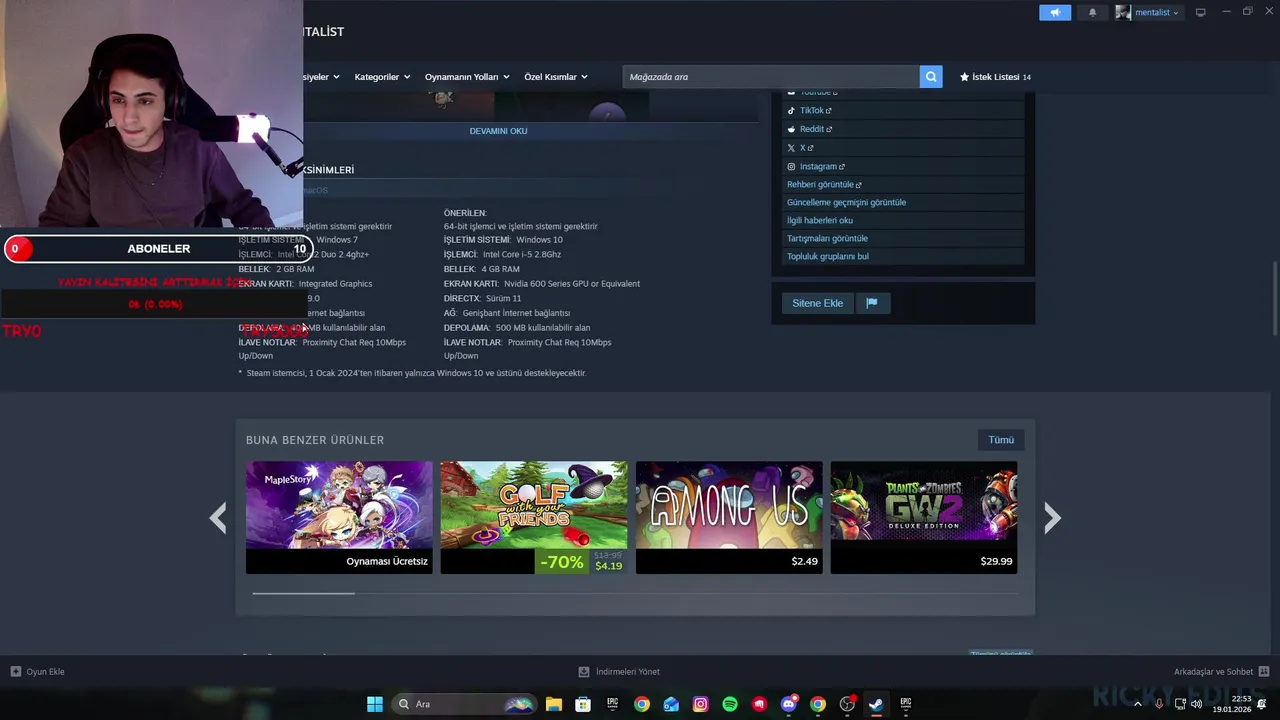
Task: Expand the Oynamanın Yolları dropdown
Action: [x=467, y=77]
